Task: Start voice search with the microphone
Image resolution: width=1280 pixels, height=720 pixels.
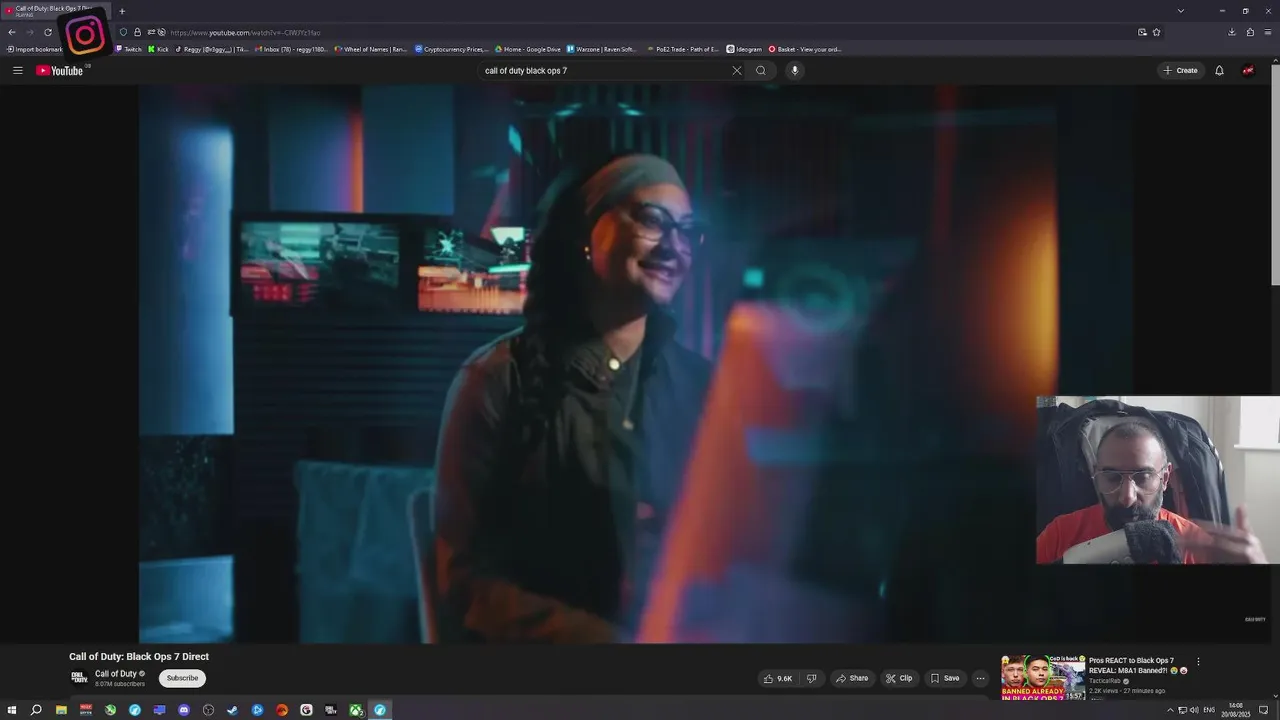Action: click(x=795, y=70)
